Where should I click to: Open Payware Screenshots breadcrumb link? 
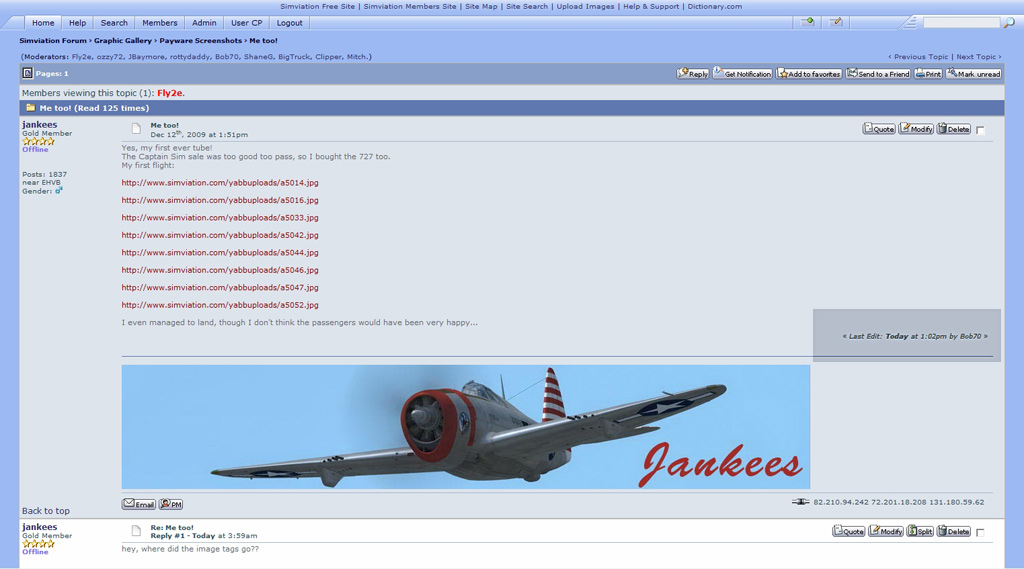click(x=200, y=41)
